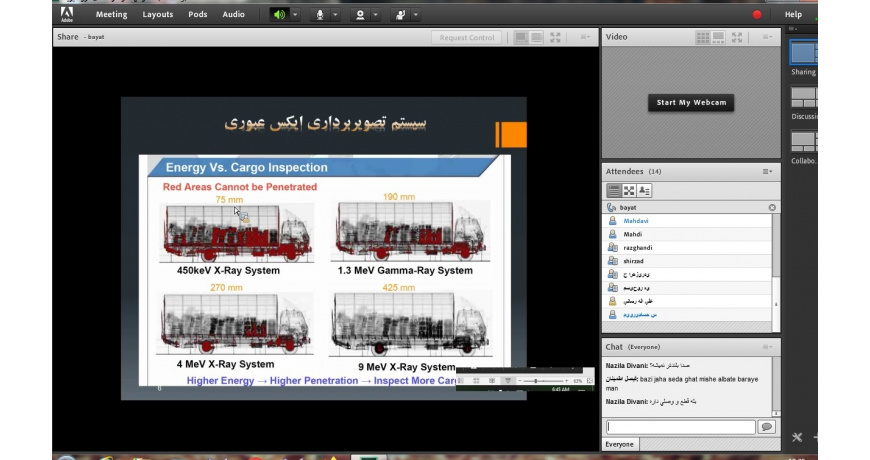Screen dimensions: 870x460
Task: Expand the status options dropdown arrow
Action: pos(416,15)
